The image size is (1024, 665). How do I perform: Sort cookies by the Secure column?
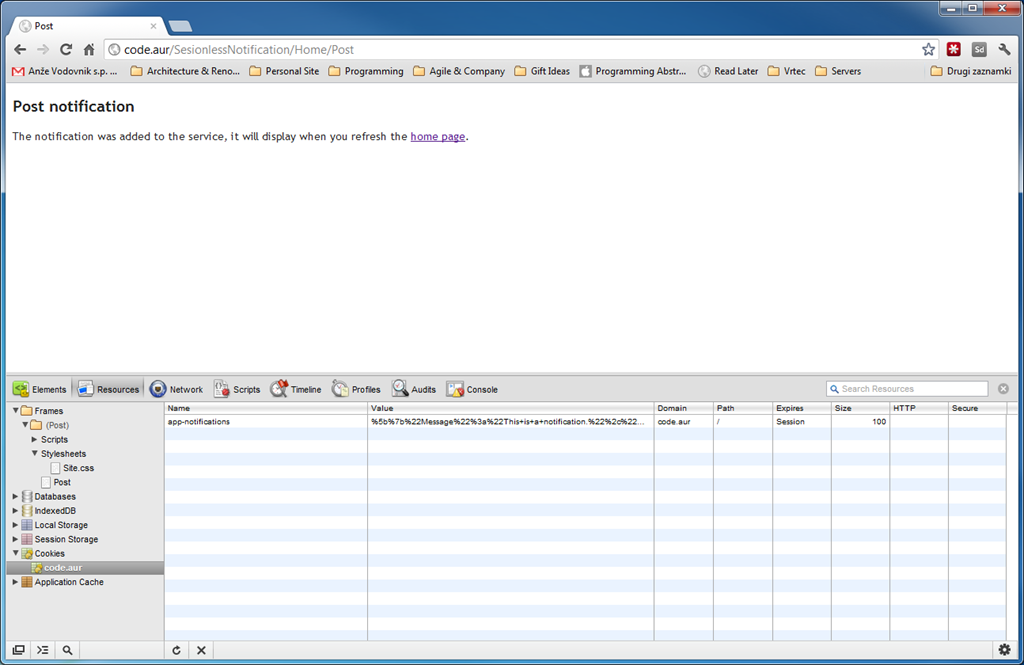978,408
